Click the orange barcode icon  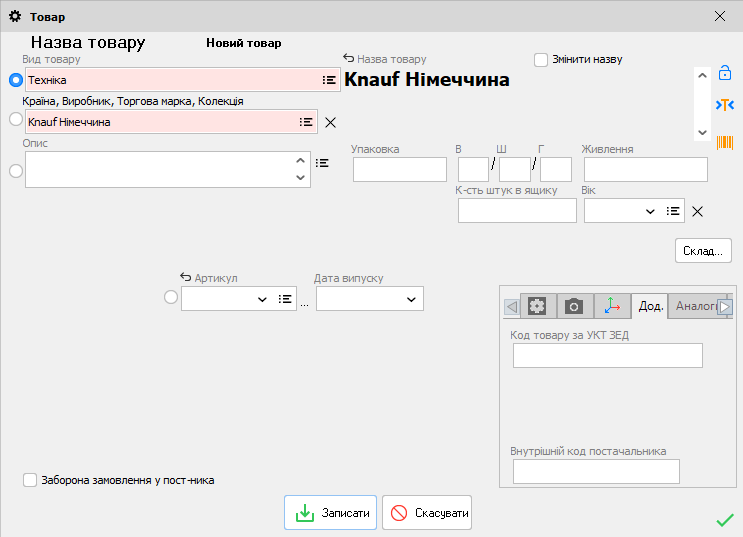[725, 142]
